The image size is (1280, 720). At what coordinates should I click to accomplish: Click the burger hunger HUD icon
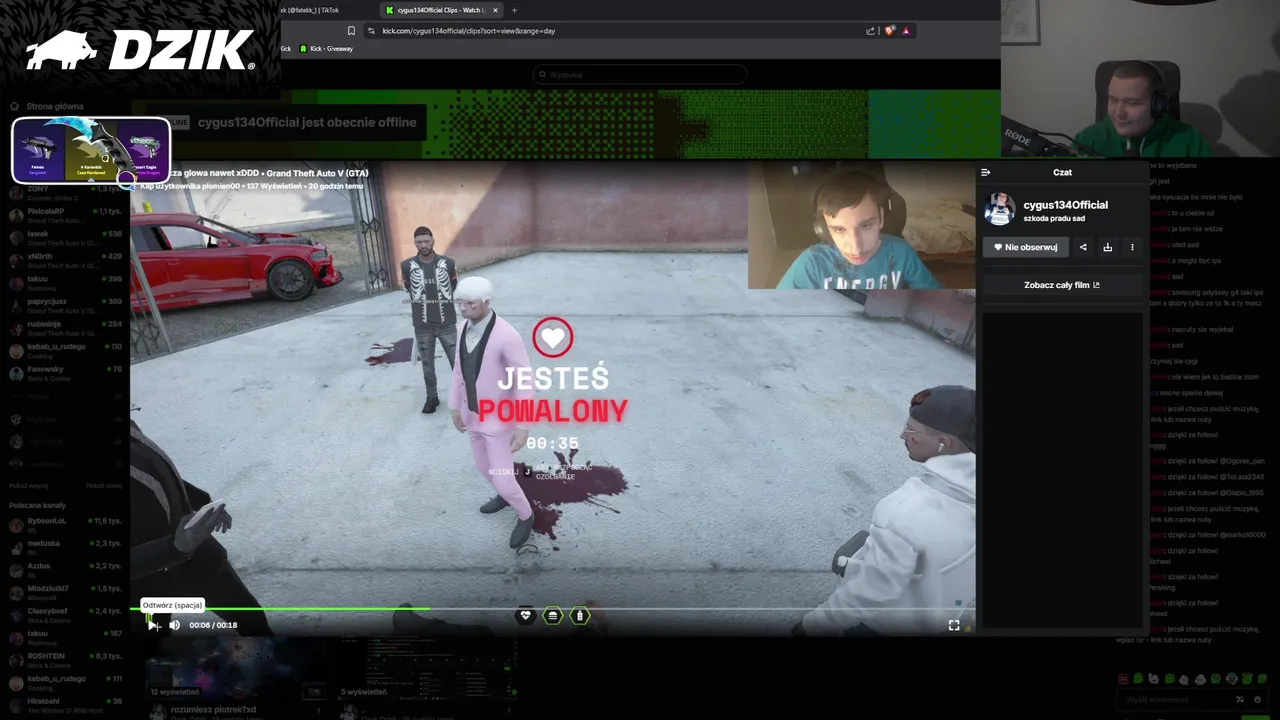point(553,616)
